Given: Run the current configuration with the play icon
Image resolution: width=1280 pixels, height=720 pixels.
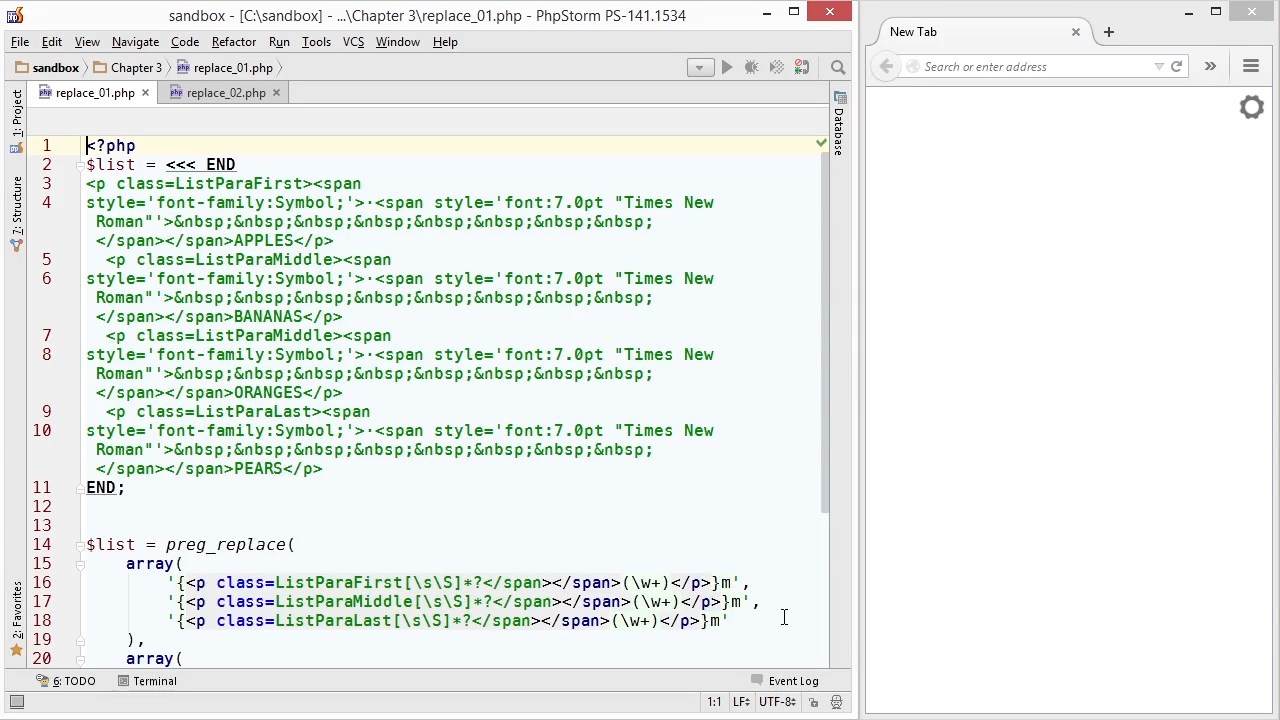Looking at the screenshot, I should (x=727, y=67).
